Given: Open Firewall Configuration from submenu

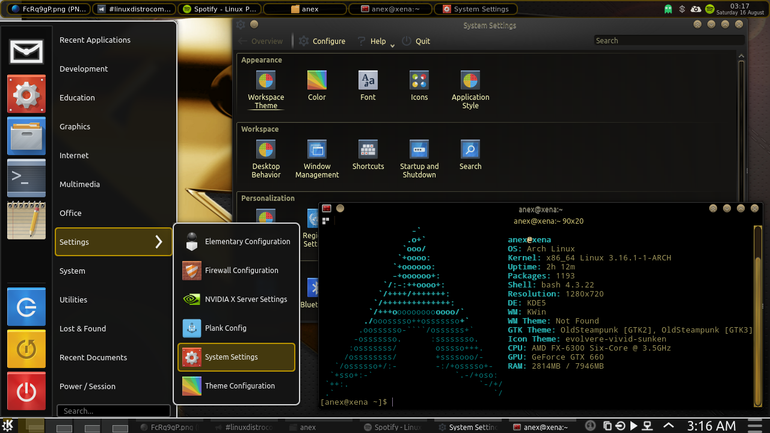Looking at the screenshot, I should [236, 271].
